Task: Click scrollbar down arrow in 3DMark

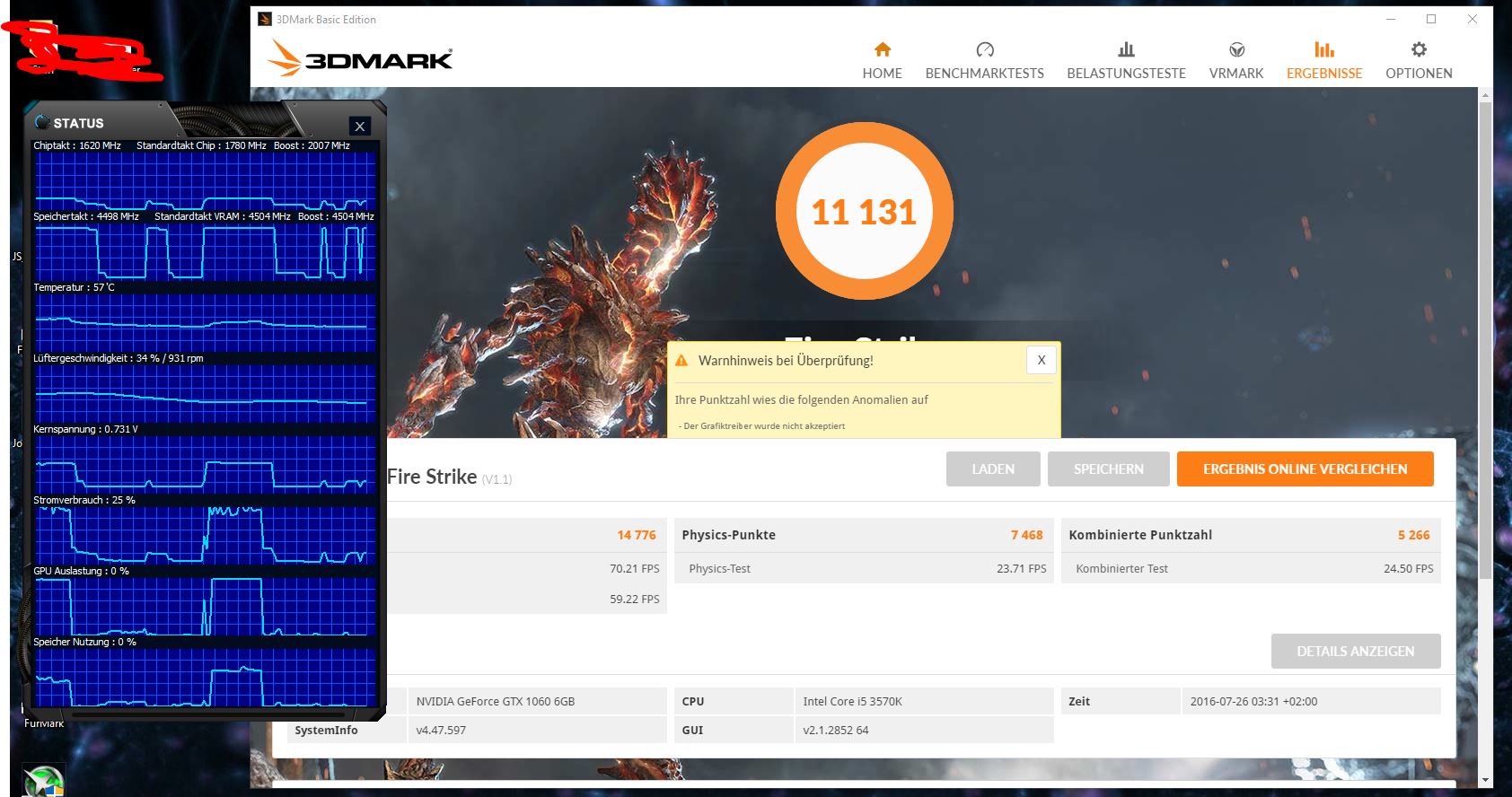Action: click(x=1485, y=781)
